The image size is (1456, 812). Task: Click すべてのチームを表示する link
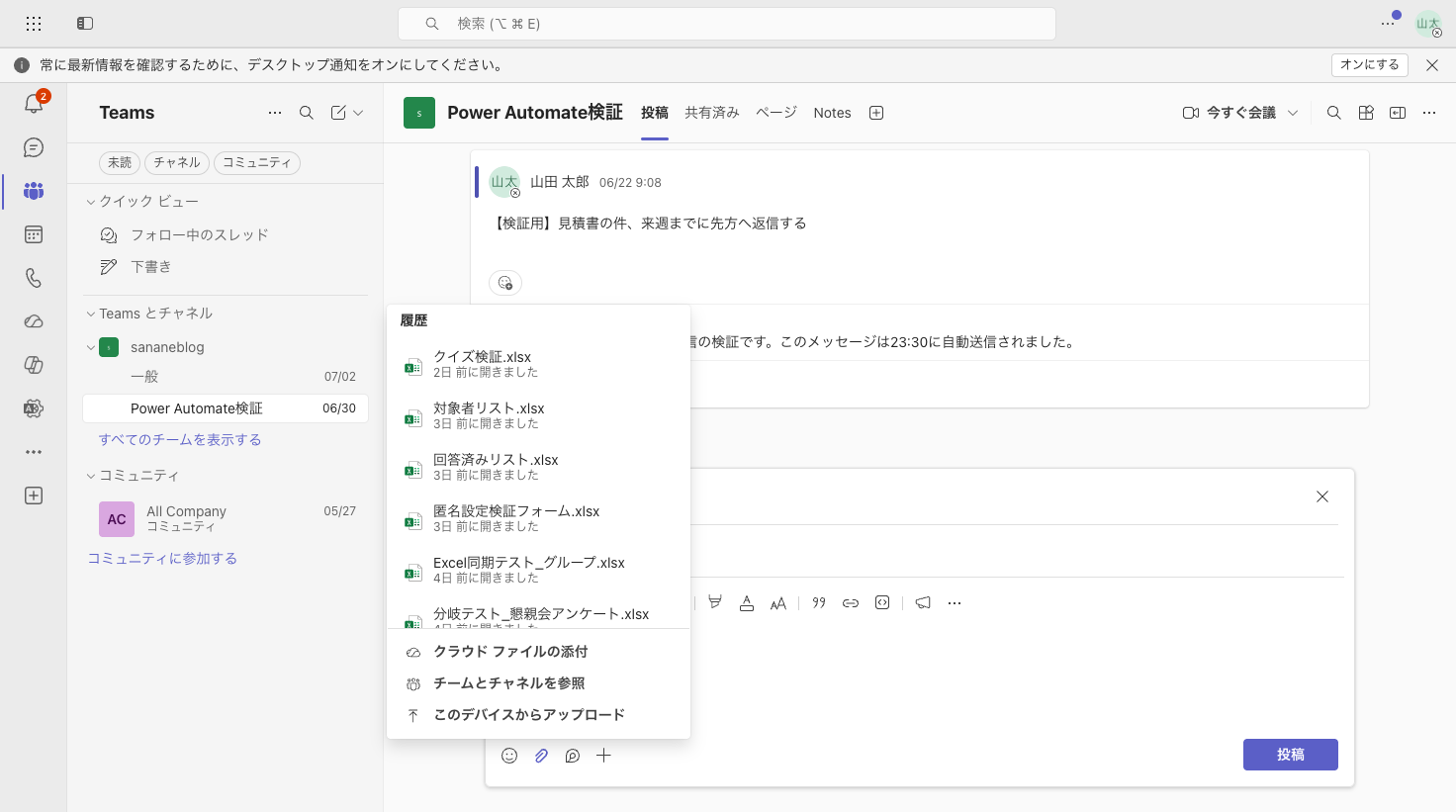point(180,440)
